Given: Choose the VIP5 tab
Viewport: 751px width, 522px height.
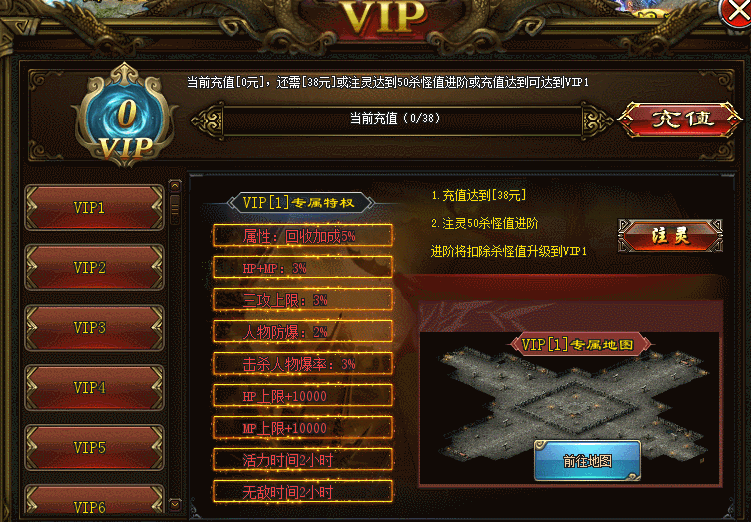Looking at the screenshot, I should [x=94, y=447].
